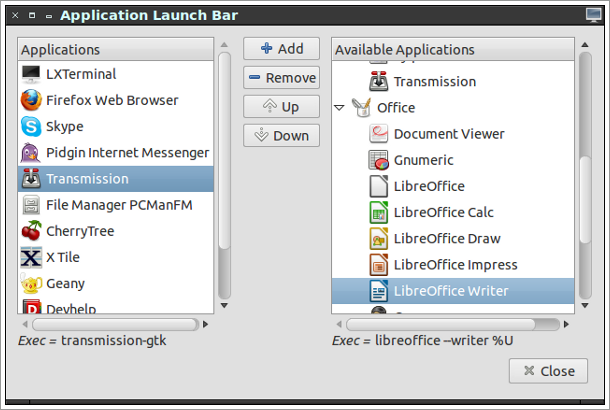Select the X Tile entry
The width and height of the screenshot is (610, 410).
[x=116, y=257]
